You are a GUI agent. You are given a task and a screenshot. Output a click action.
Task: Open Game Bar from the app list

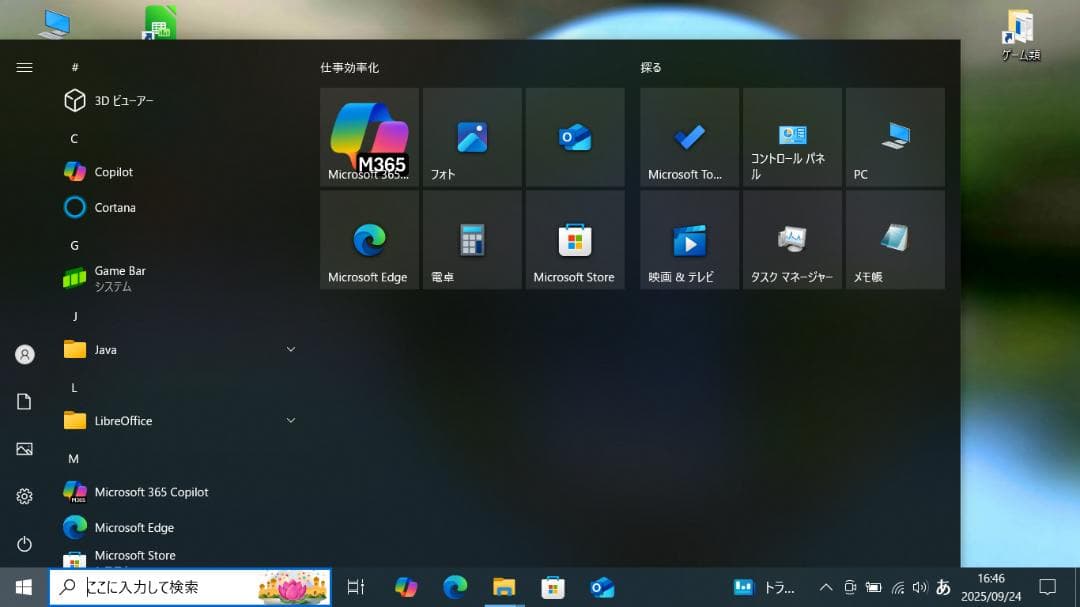tap(180, 278)
